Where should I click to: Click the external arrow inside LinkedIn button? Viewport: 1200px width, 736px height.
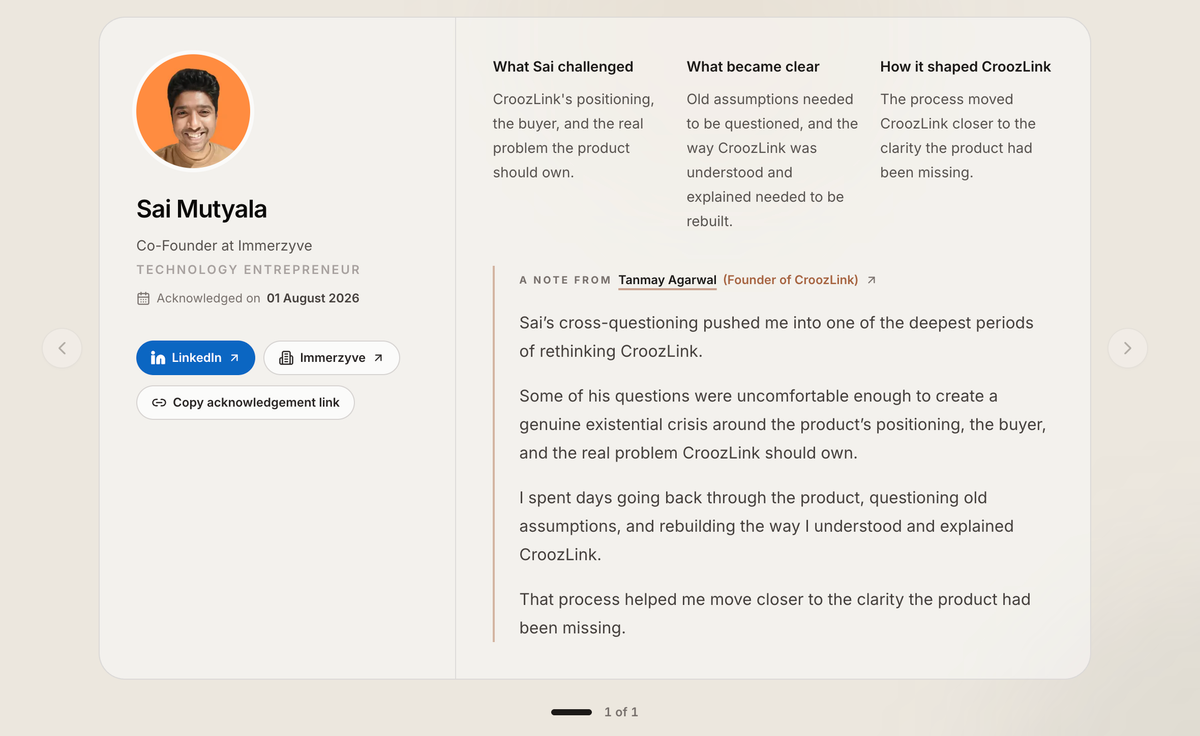coord(234,358)
